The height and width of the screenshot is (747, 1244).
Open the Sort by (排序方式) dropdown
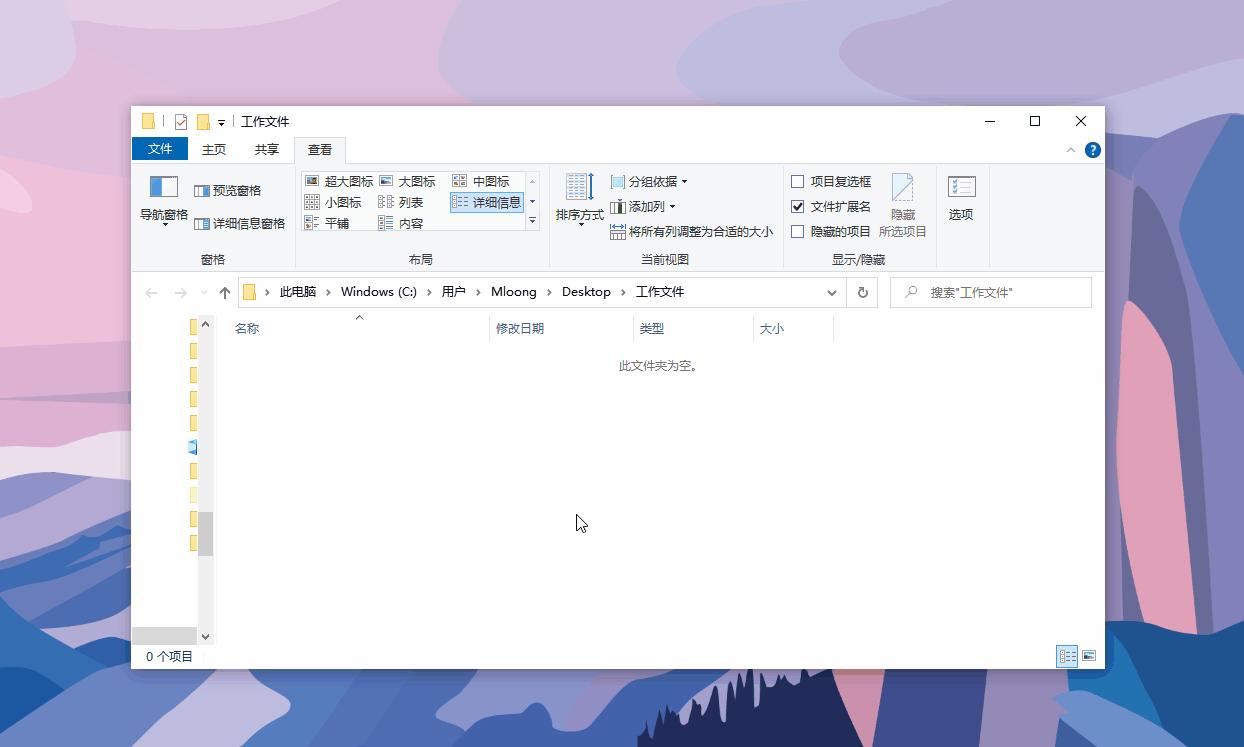[x=578, y=201]
